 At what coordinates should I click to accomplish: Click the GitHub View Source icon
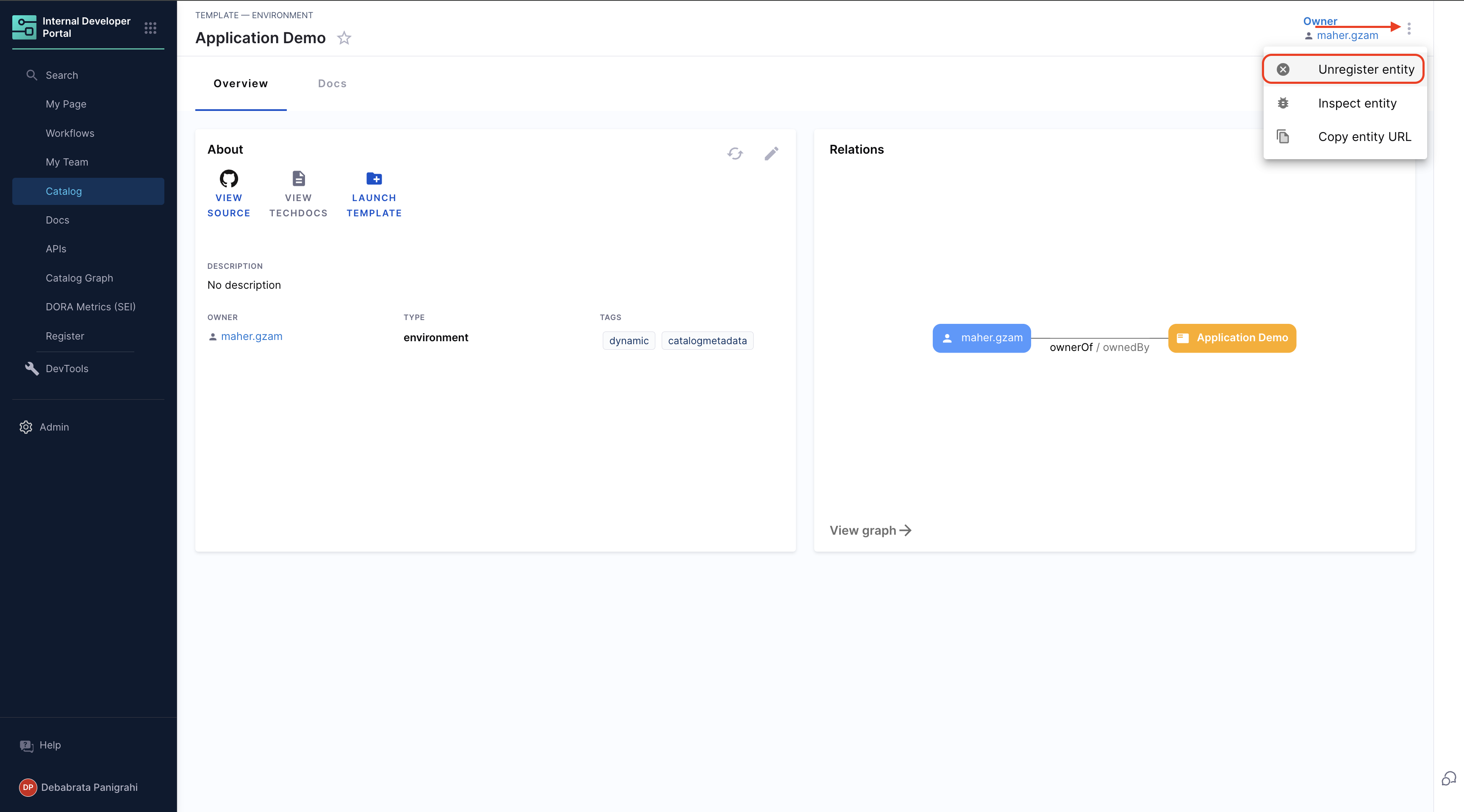coord(228,179)
